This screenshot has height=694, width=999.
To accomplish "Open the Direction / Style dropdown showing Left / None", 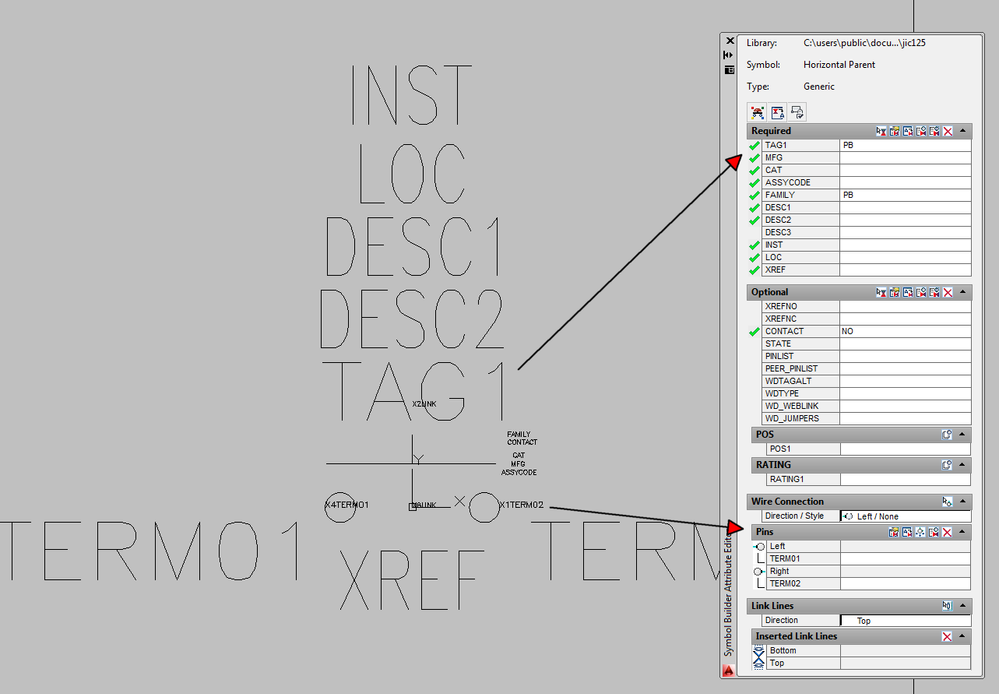I will click(905, 516).
